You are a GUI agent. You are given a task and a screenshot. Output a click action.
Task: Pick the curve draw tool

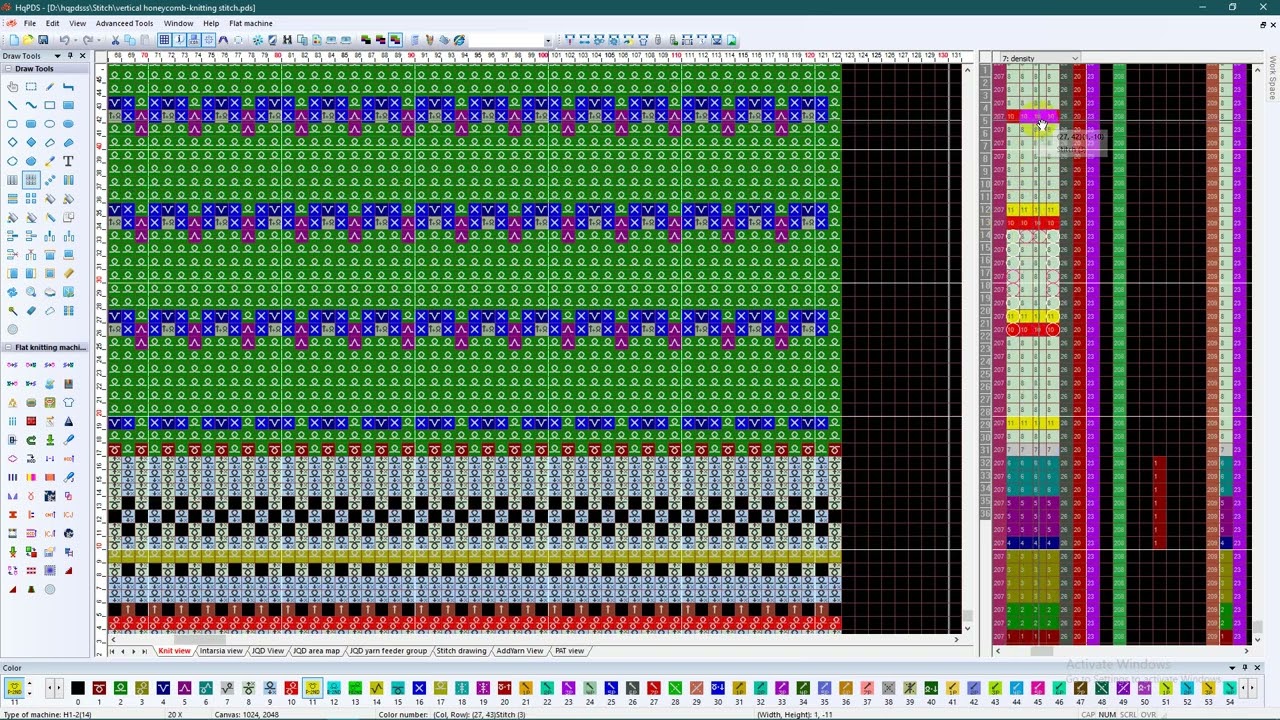click(31, 106)
